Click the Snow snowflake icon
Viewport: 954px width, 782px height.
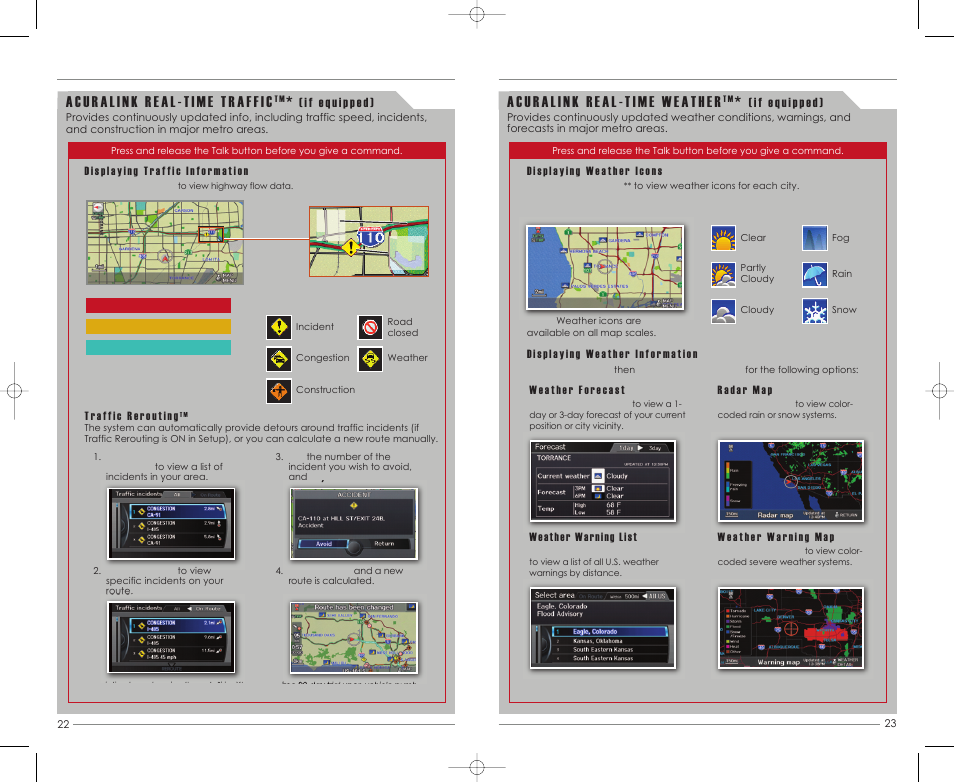tap(814, 311)
